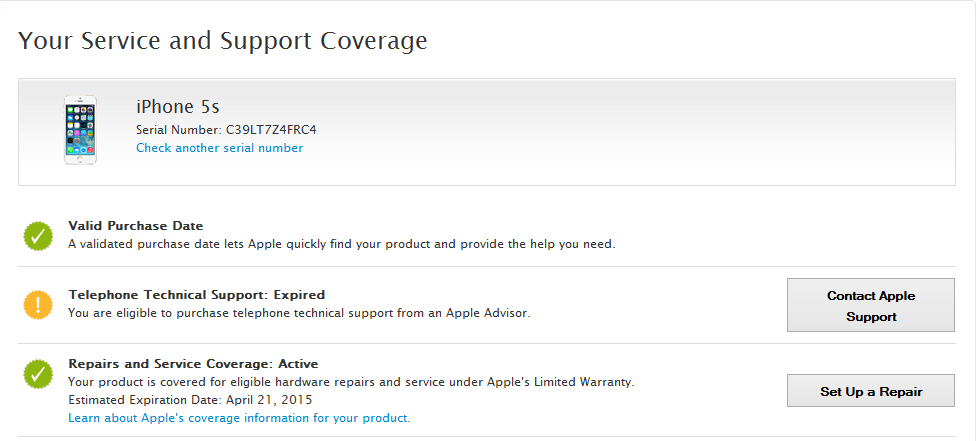Click the iPhone 5s product image

coord(80,130)
